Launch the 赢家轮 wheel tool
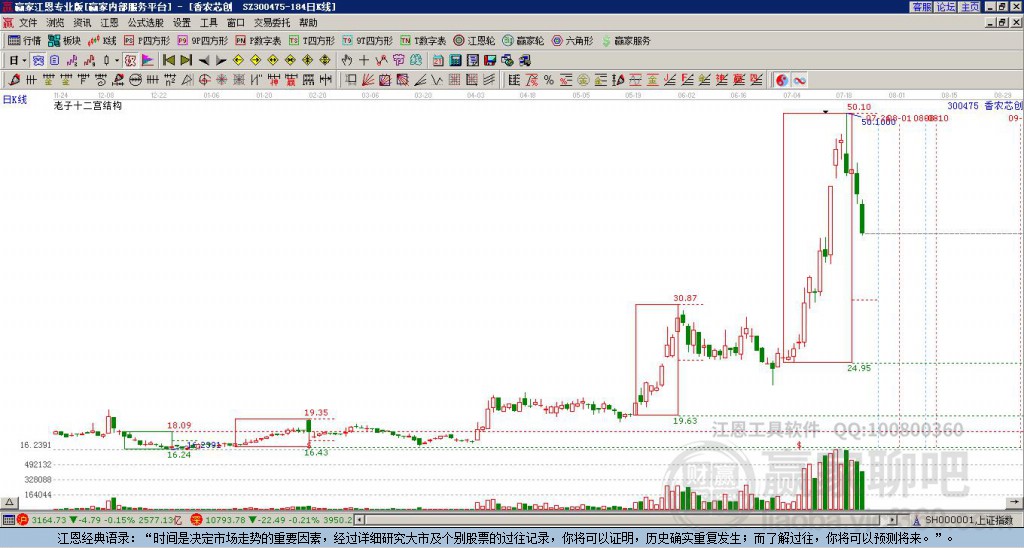The width and height of the screenshot is (1024, 548). pyautogui.click(x=523, y=40)
